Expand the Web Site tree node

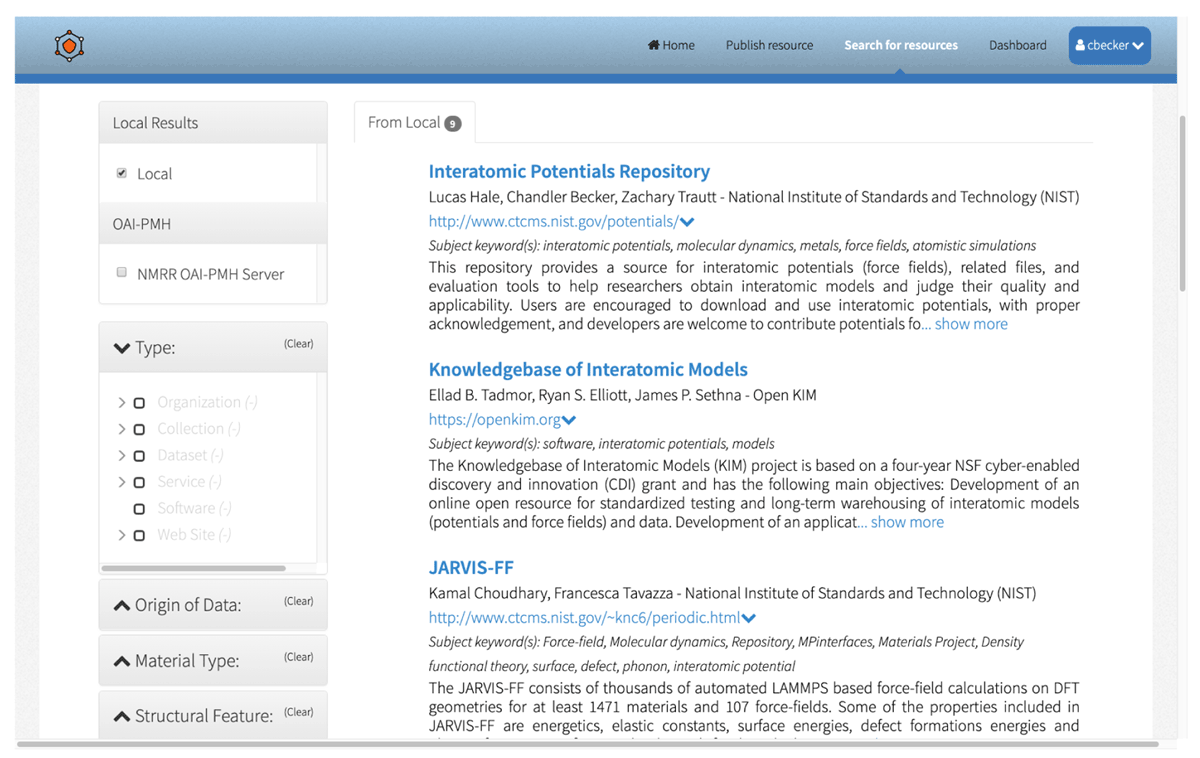(122, 535)
